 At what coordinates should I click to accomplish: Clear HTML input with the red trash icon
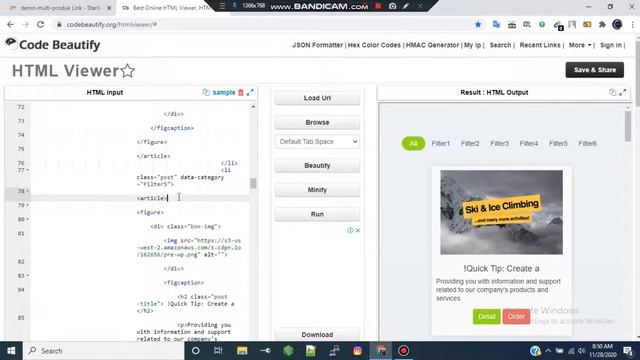pos(241,92)
